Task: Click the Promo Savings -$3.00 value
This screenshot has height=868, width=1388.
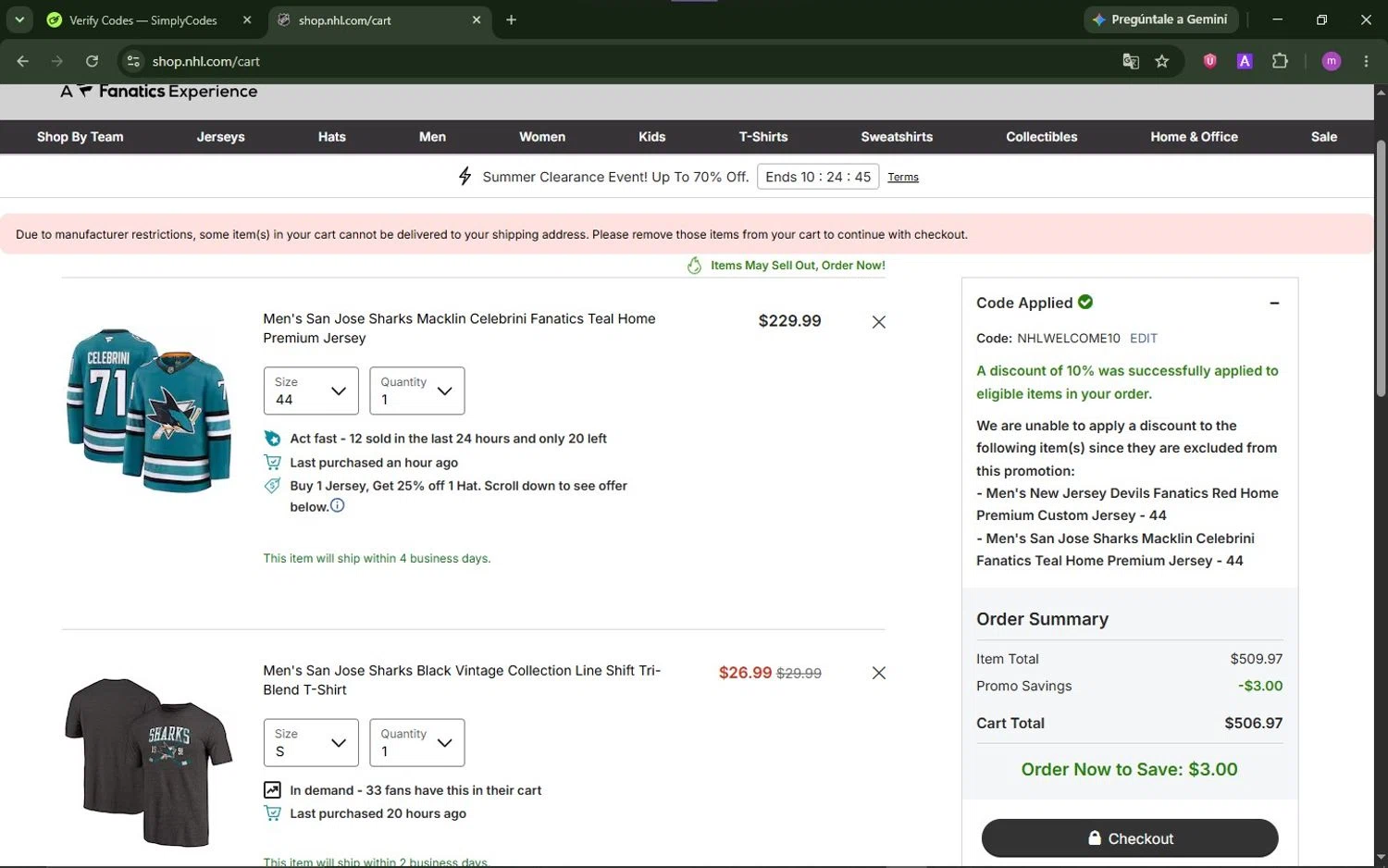Action: [x=1260, y=686]
